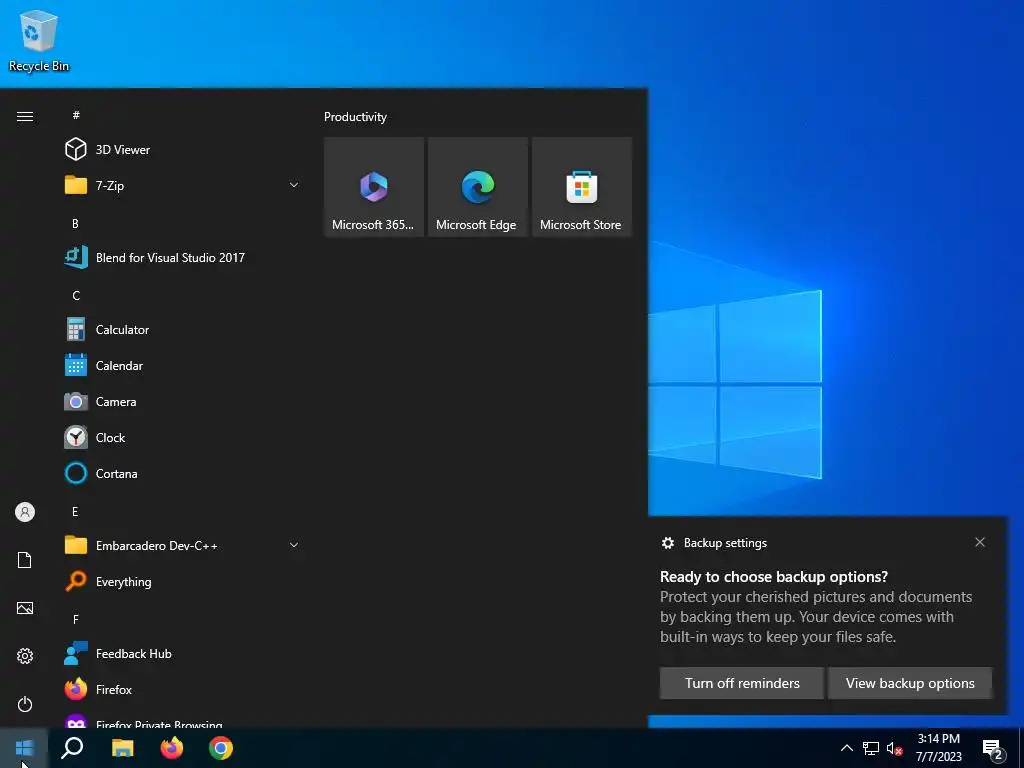Image resolution: width=1024 pixels, height=768 pixels.
Task: Open the Calculator app
Action: (182, 330)
